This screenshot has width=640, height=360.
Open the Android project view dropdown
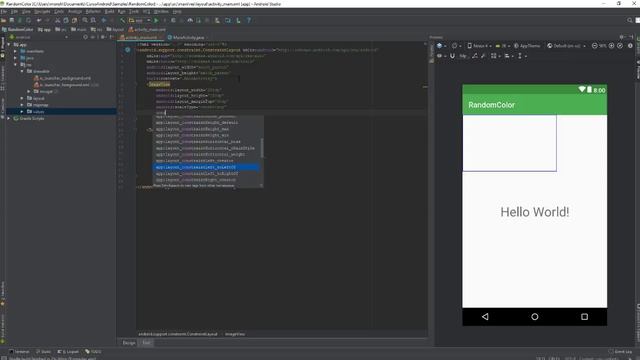(39, 37)
